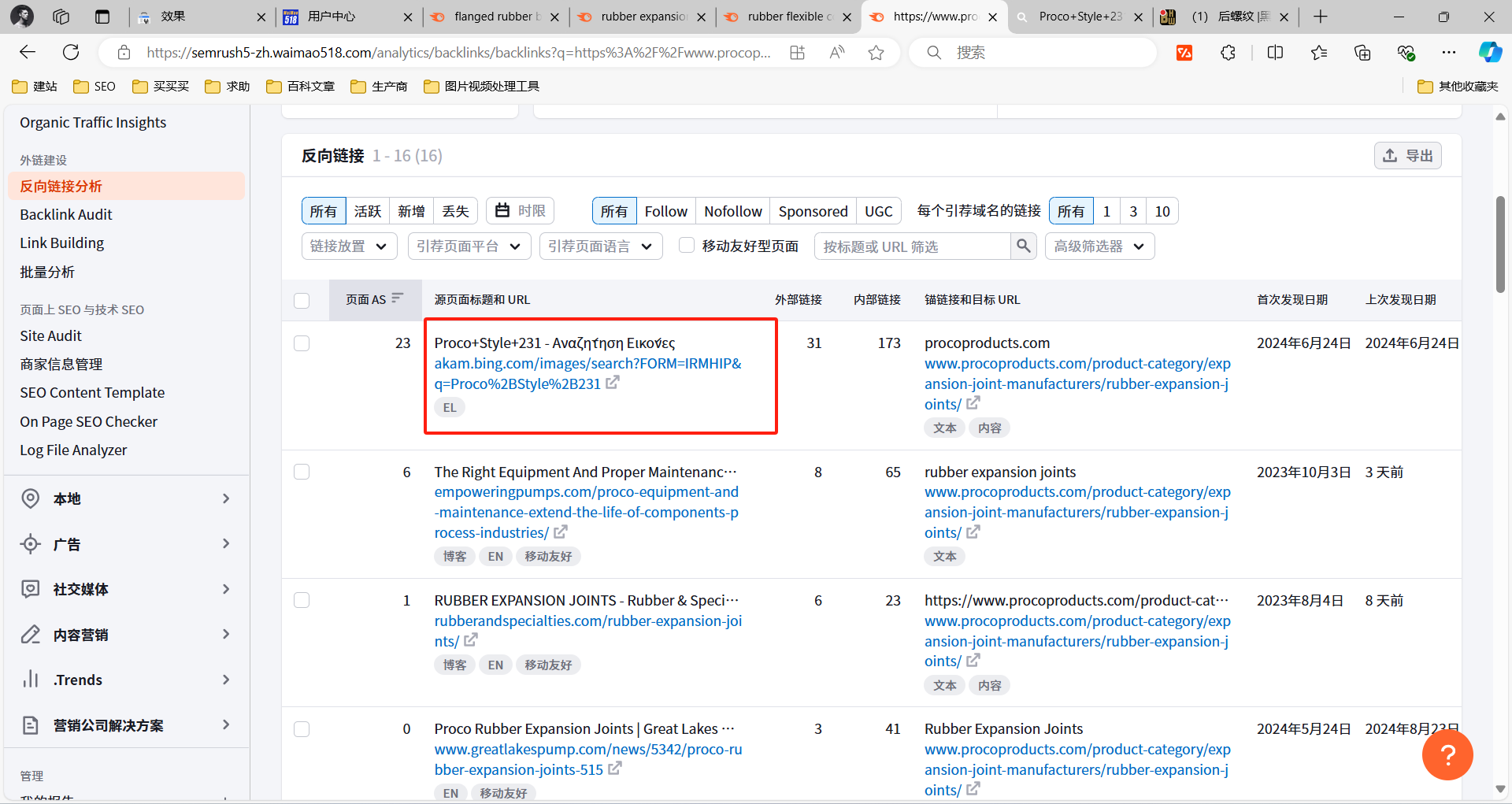Image resolution: width=1512 pixels, height=804 pixels.
Task: Select 新增 link status filter
Action: pyautogui.click(x=411, y=211)
